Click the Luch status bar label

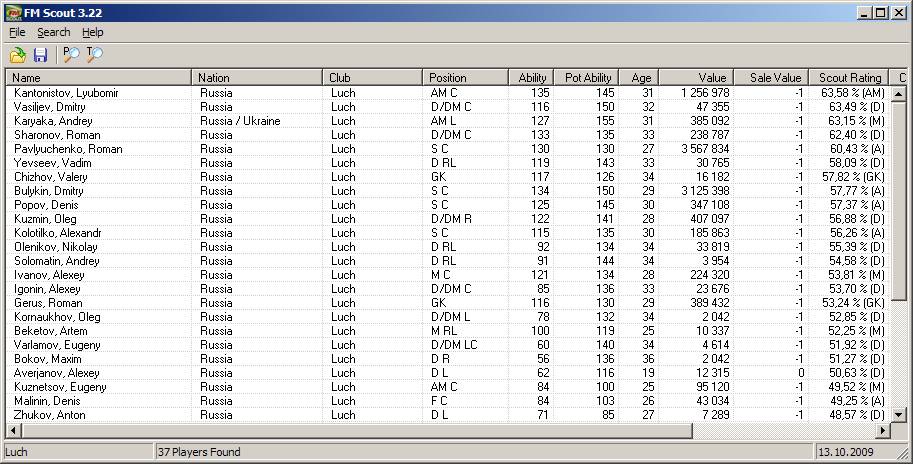click(16, 452)
